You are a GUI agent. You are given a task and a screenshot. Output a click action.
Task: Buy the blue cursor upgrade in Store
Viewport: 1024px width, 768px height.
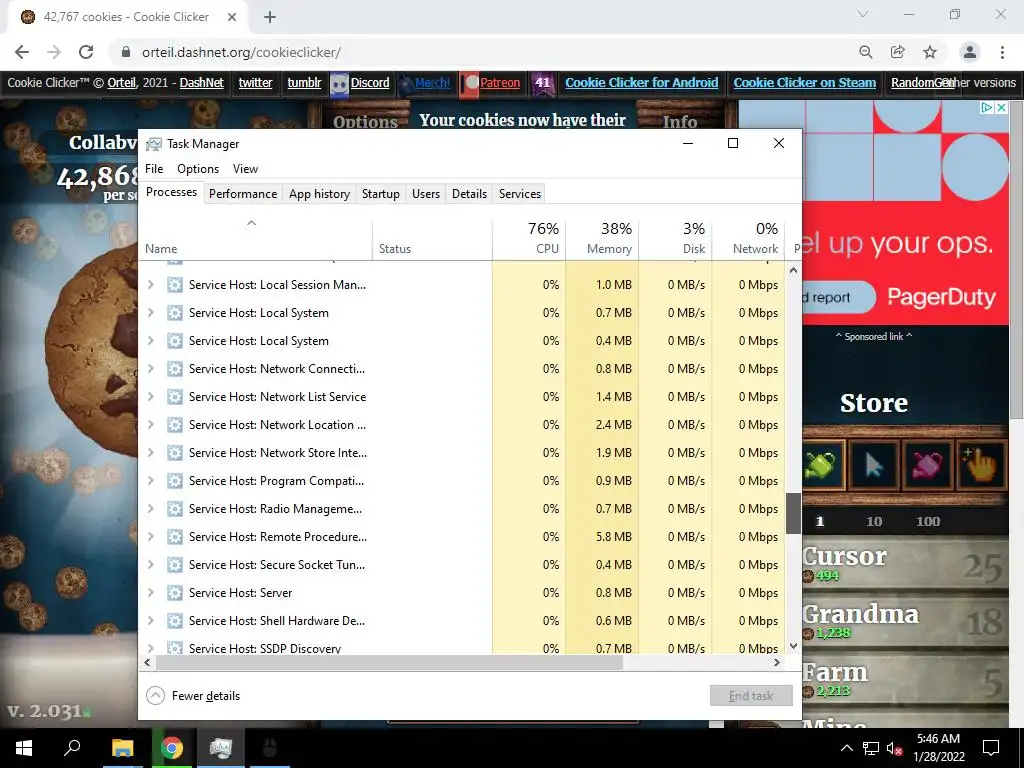tap(874, 465)
